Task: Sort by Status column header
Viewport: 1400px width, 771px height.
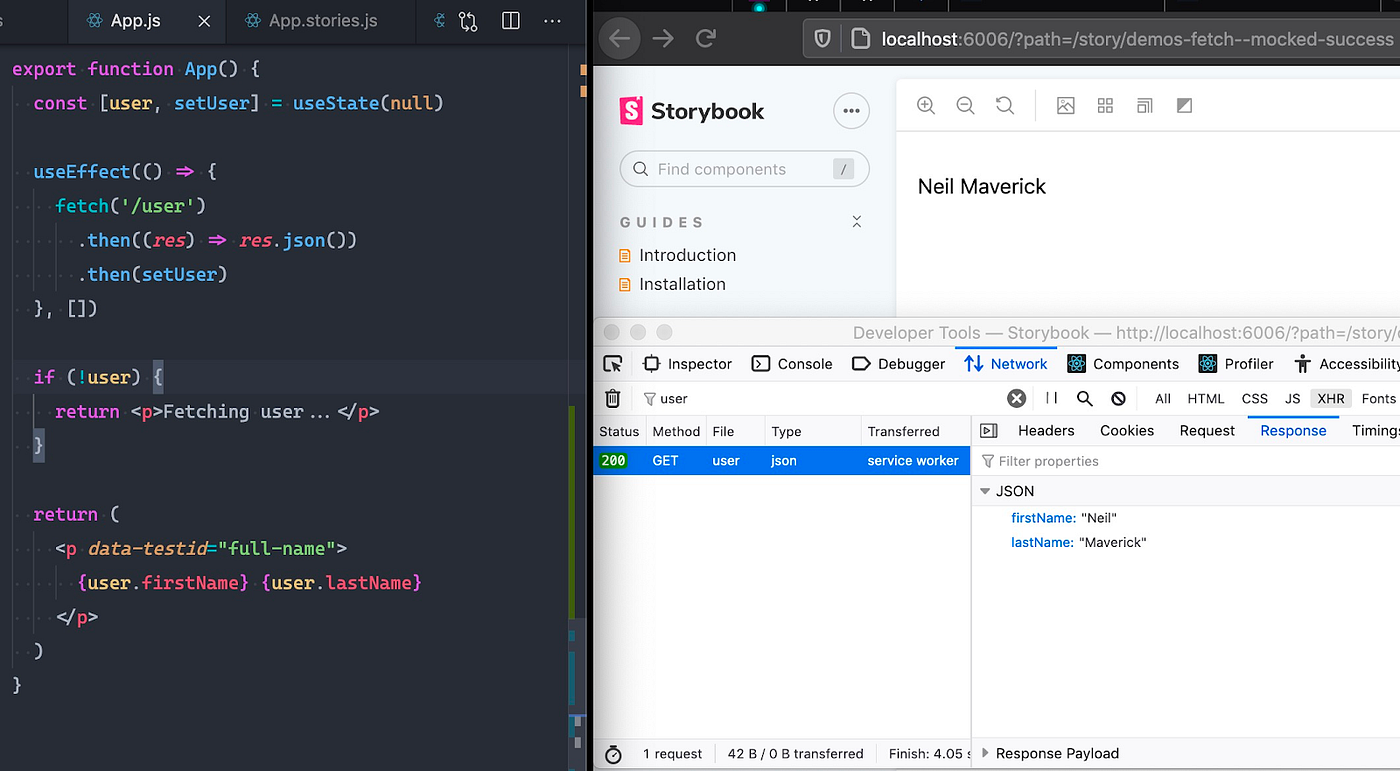Action: tap(619, 432)
